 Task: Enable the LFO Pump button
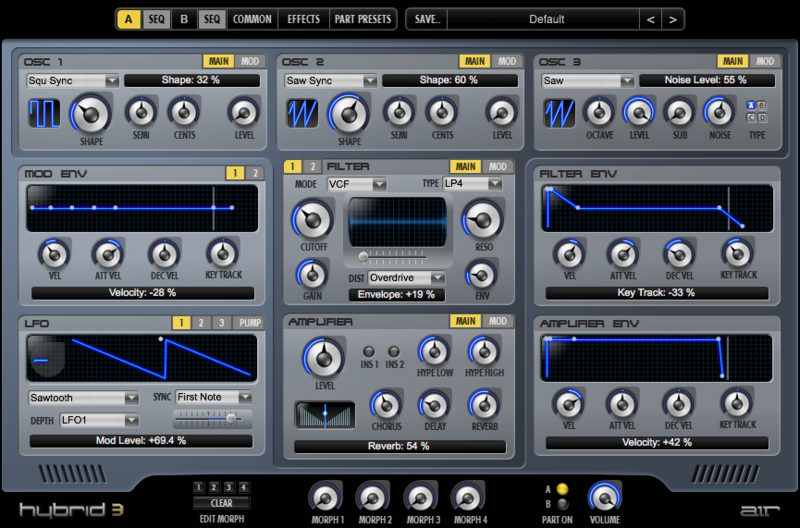pos(250,323)
